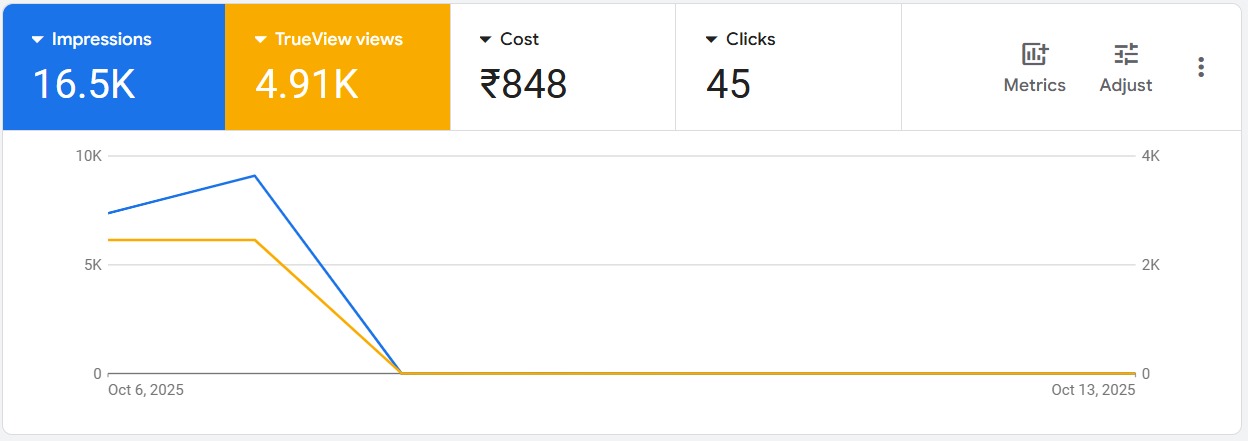Click the 10K left axis label
The width and height of the screenshot is (1248, 441).
click(x=89, y=156)
